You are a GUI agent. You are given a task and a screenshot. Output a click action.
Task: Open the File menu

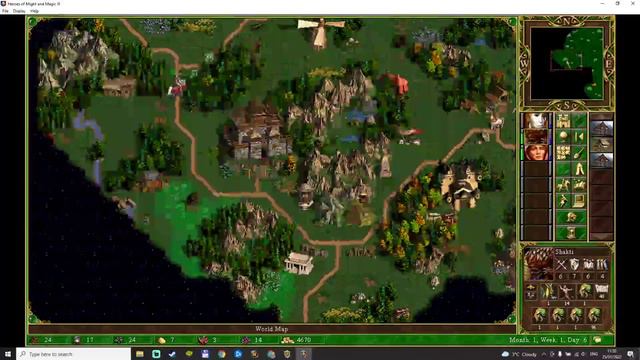[5, 11]
